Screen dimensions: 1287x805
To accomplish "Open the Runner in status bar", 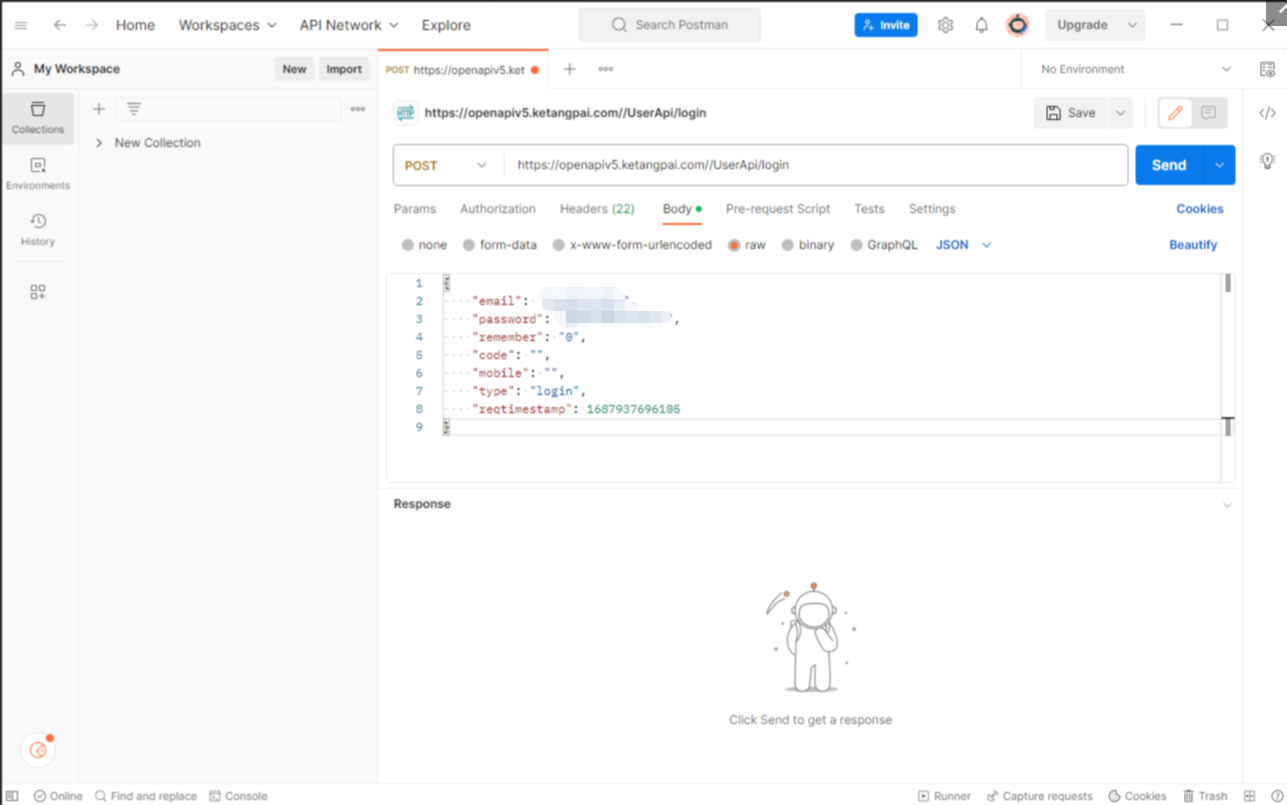I will [944, 796].
